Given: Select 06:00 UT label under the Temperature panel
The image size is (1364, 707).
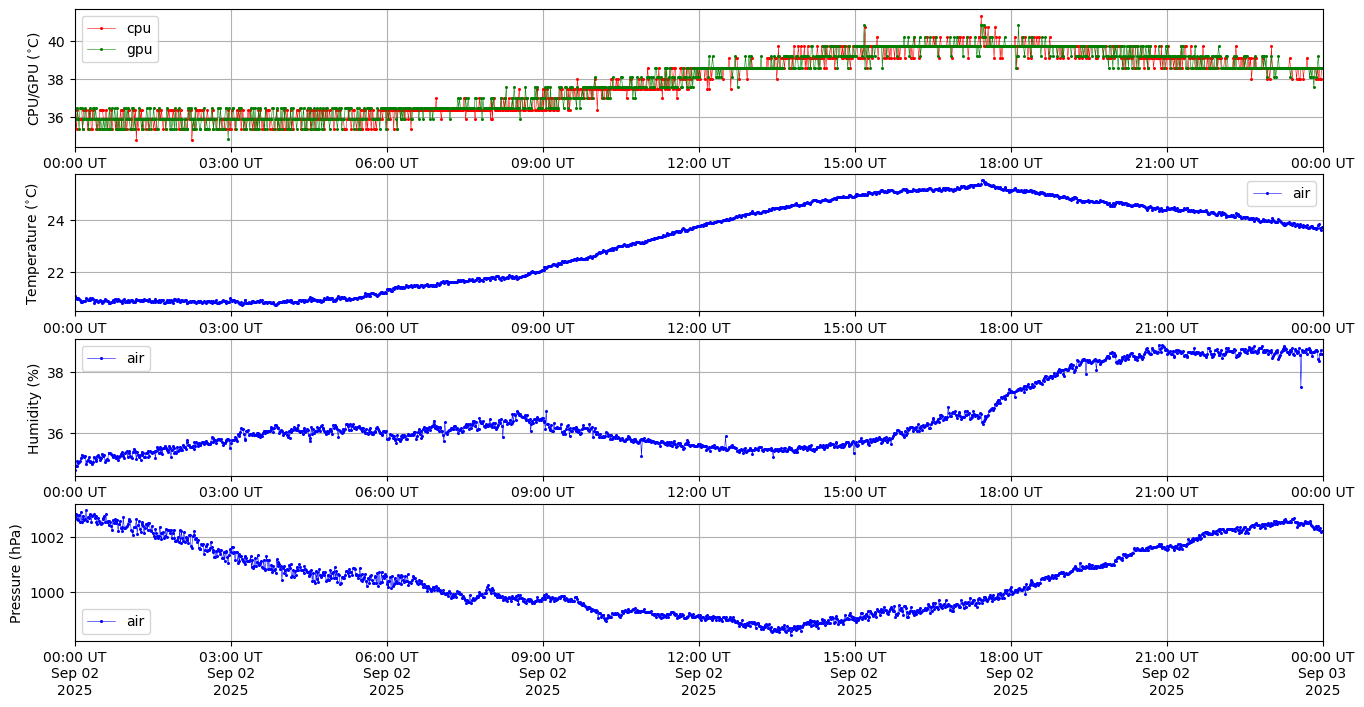Looking at the screenshot, I should (x=387, y=328).
